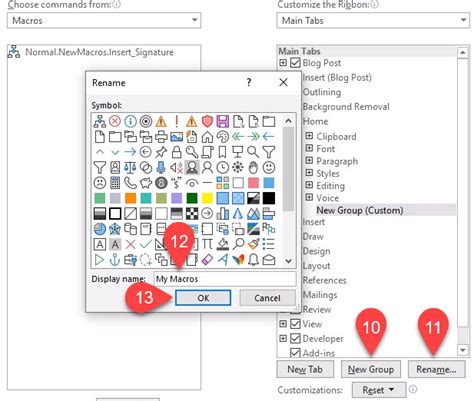Choose the blue info circle symbol
Image resolution: width=474 pixels, height=401 pixels.
[130, 121]
